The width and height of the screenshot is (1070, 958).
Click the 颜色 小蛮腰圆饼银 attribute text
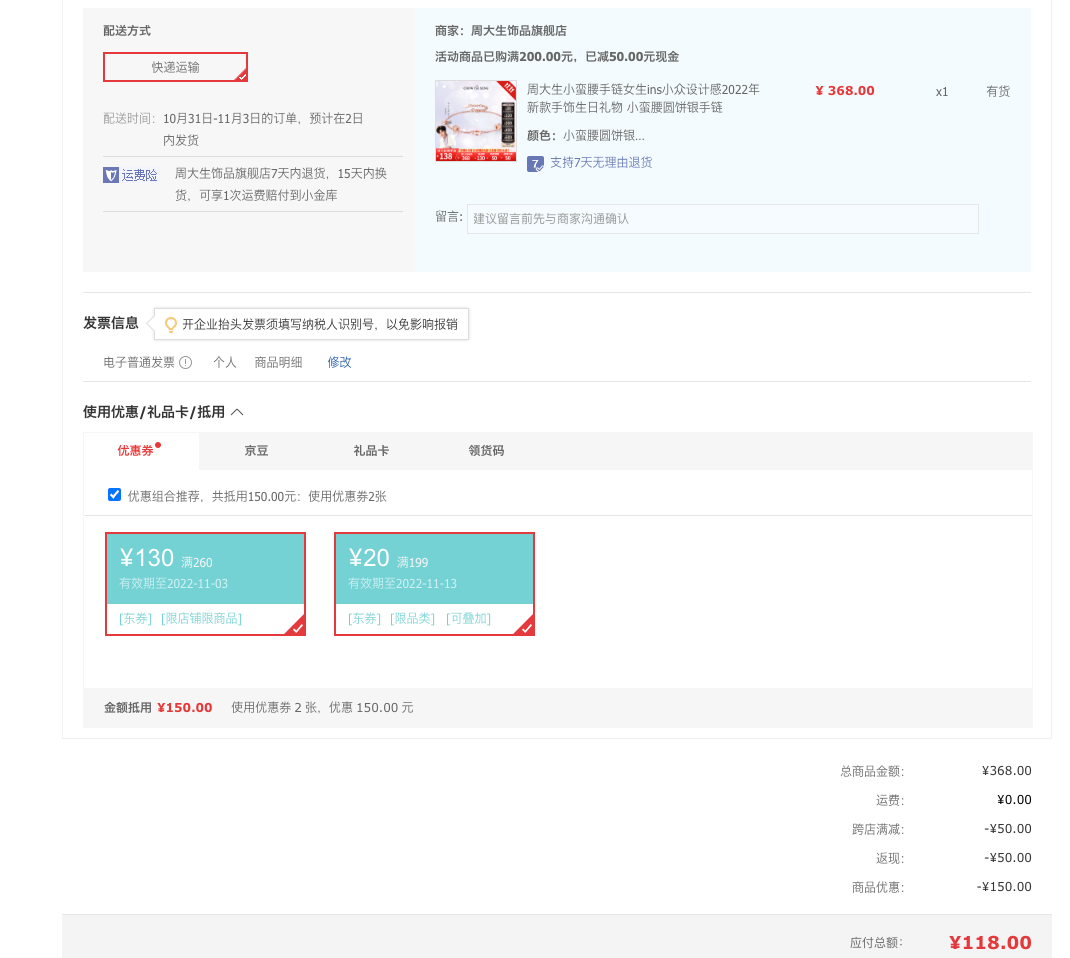click(x=585, y=135)
